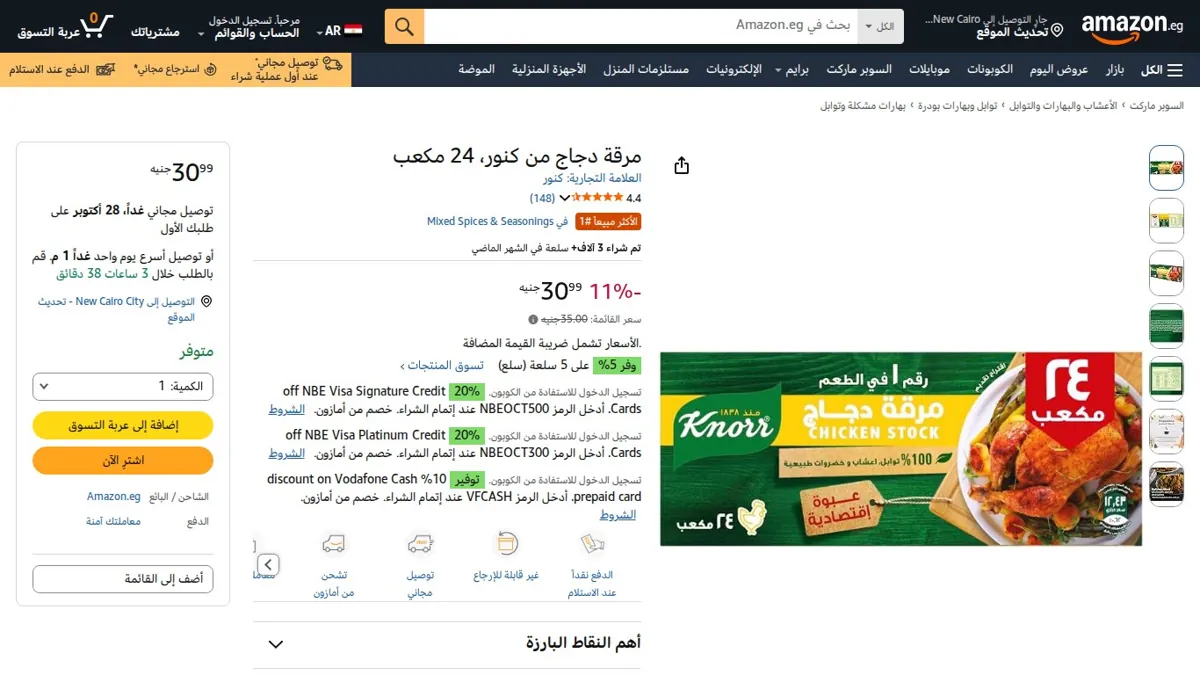Open the search category dropdown 'الكل'
1200x675 pixels.
[881, 26]
